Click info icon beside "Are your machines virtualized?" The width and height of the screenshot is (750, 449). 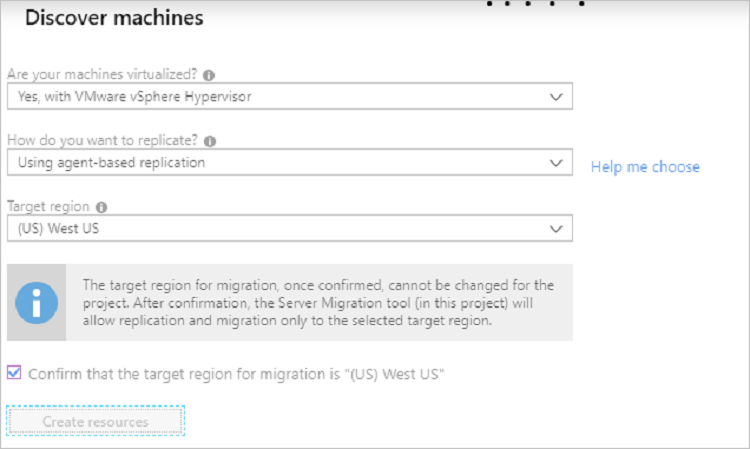point(208,75)
